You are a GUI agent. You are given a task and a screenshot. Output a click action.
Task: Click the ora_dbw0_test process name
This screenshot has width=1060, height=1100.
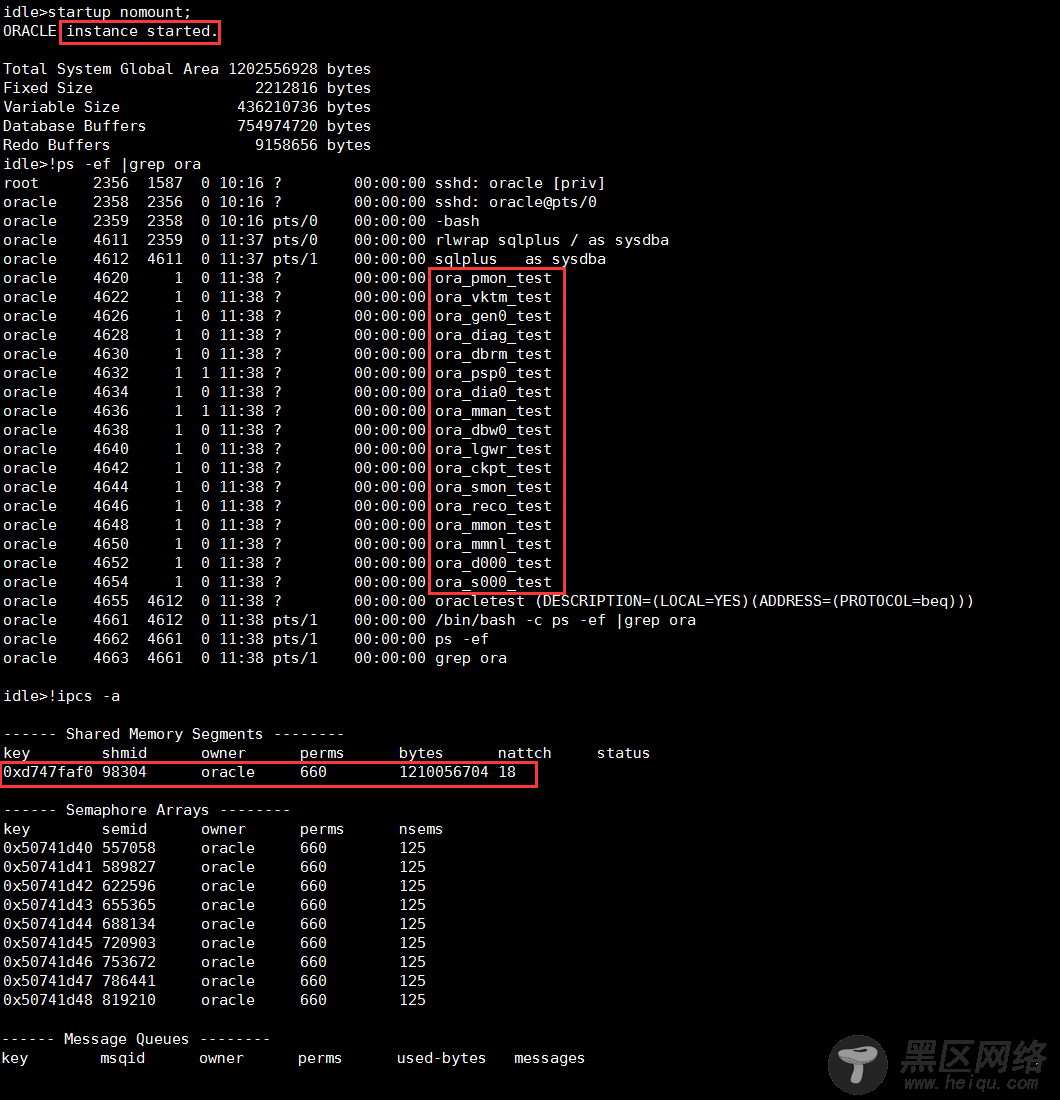493,429
